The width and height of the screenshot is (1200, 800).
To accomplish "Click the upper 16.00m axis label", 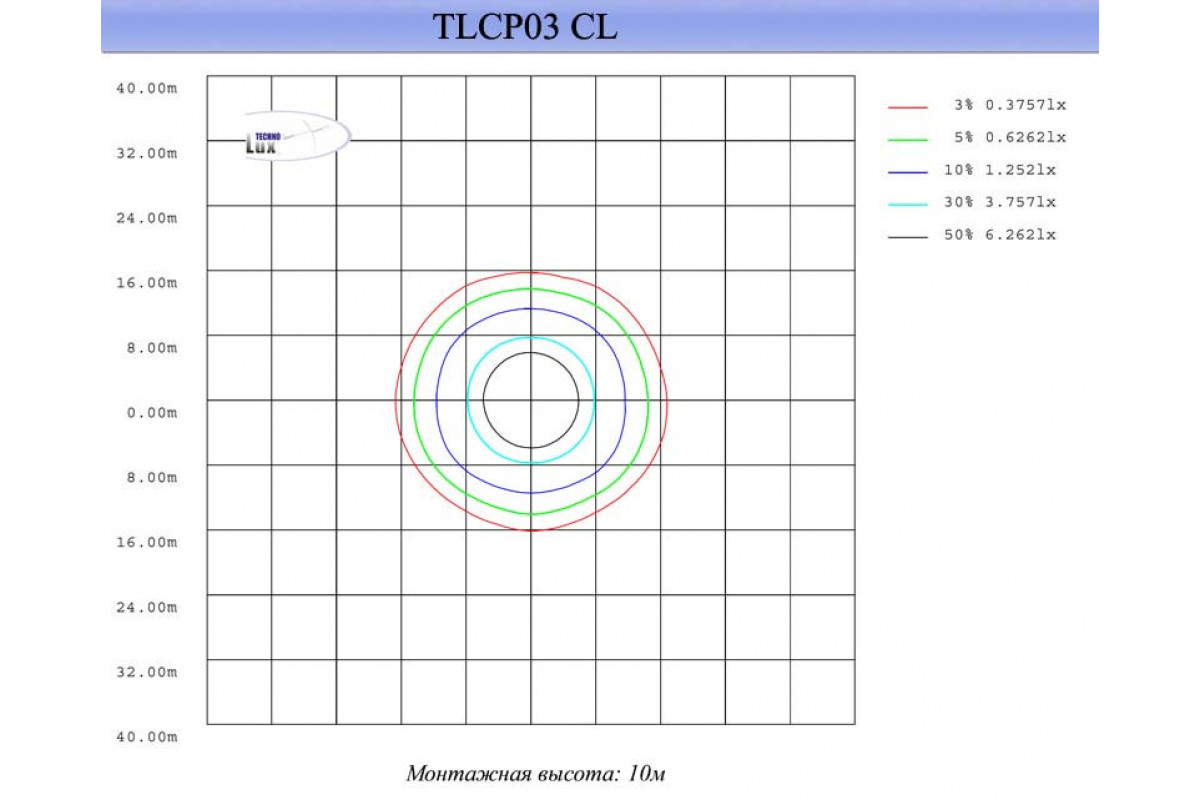I will pos(147,283).
